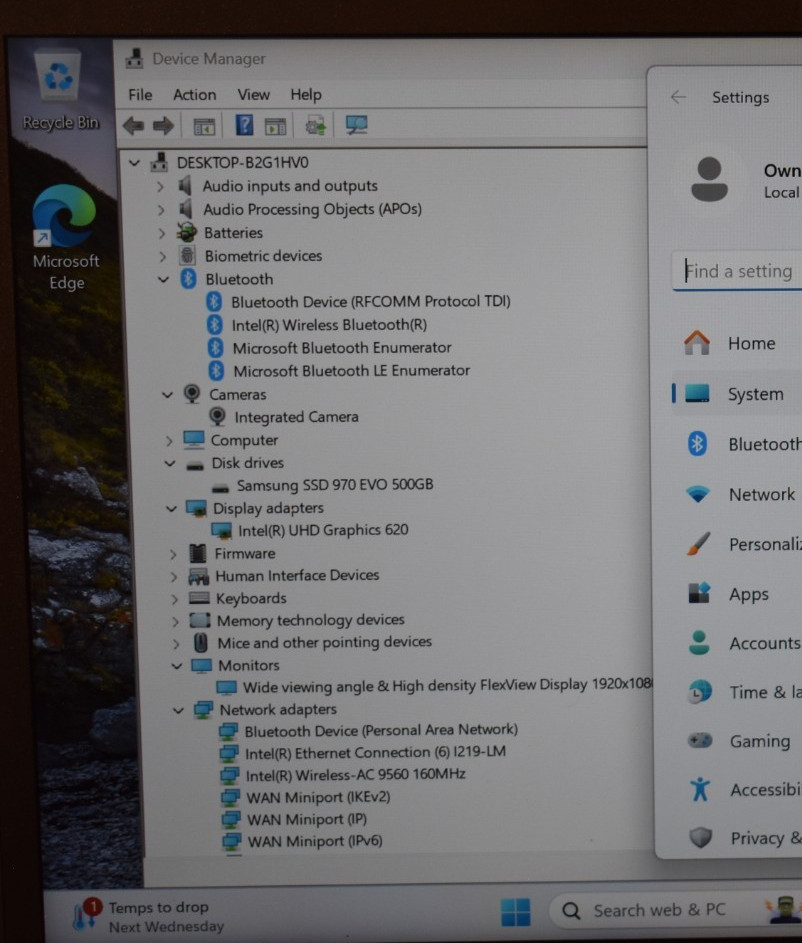The height and width of the screenshot is (943, 802).
Task: Click the Show/Hide console tree toolbar icon
Action: tap(204, 126)
